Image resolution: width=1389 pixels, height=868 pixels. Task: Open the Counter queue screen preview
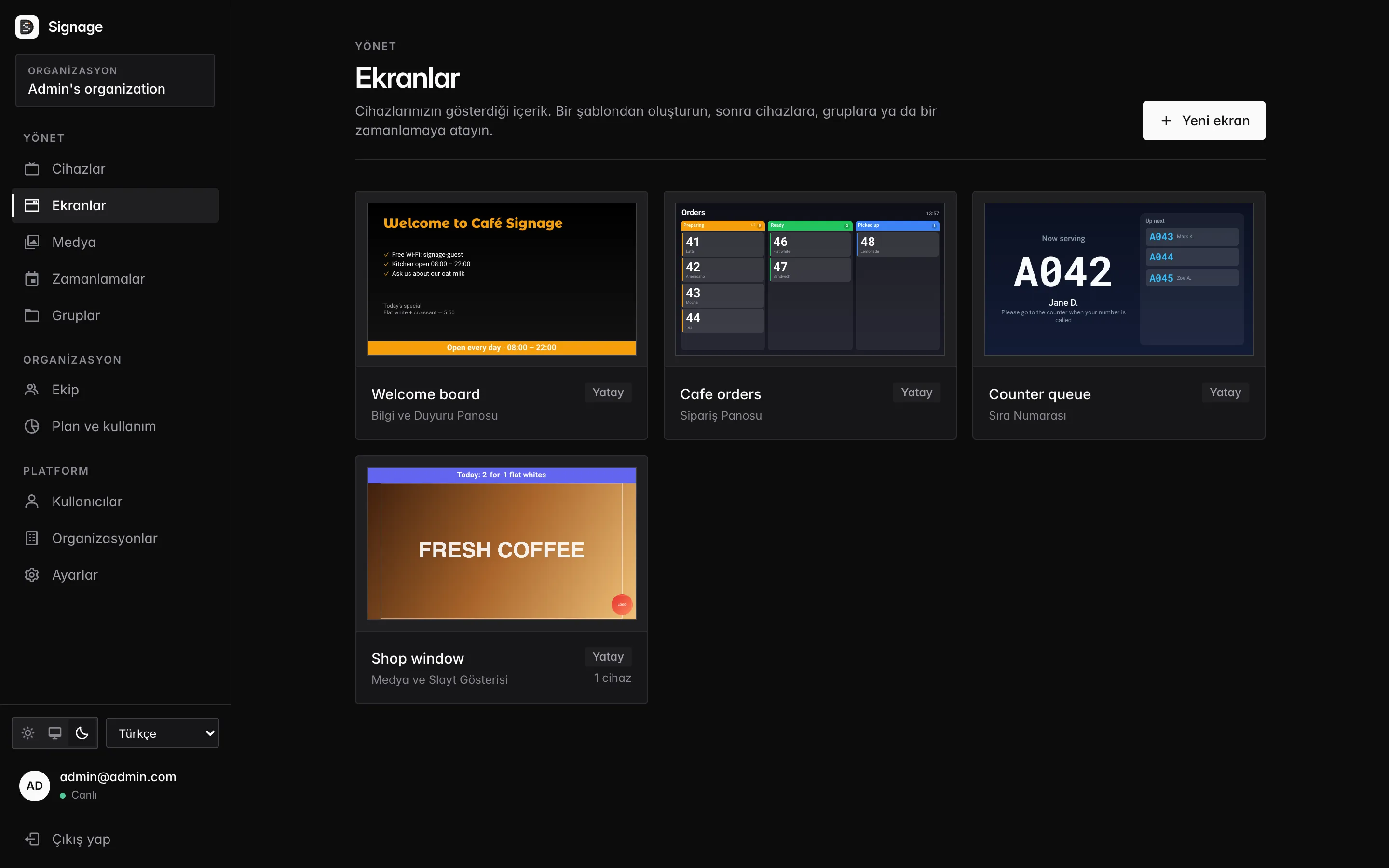pyautogui.click(x=1118, y=279)
